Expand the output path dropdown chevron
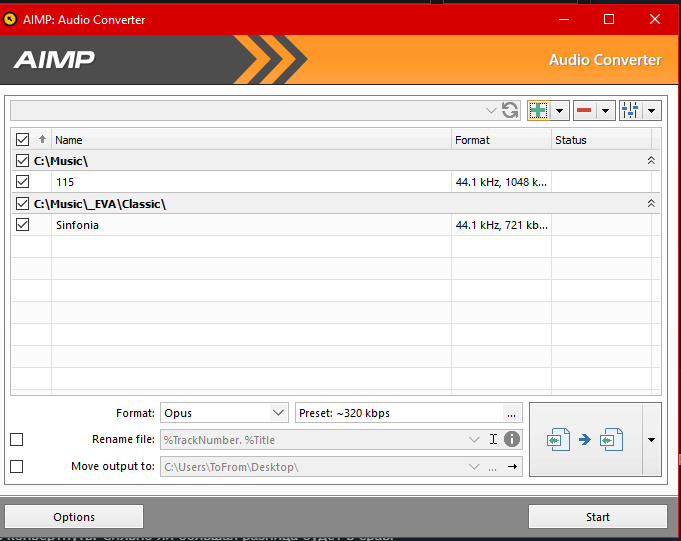681x541 pixels. coord(474,467)
